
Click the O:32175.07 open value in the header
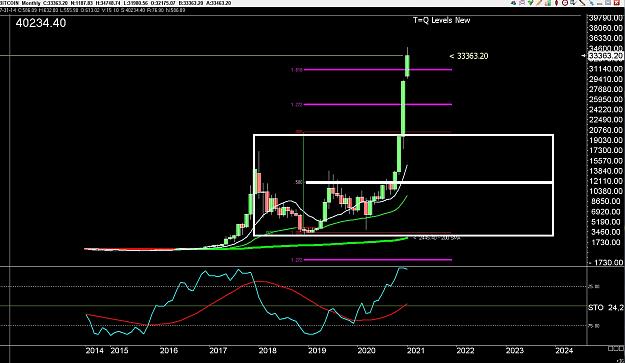(x=163, y=3)
